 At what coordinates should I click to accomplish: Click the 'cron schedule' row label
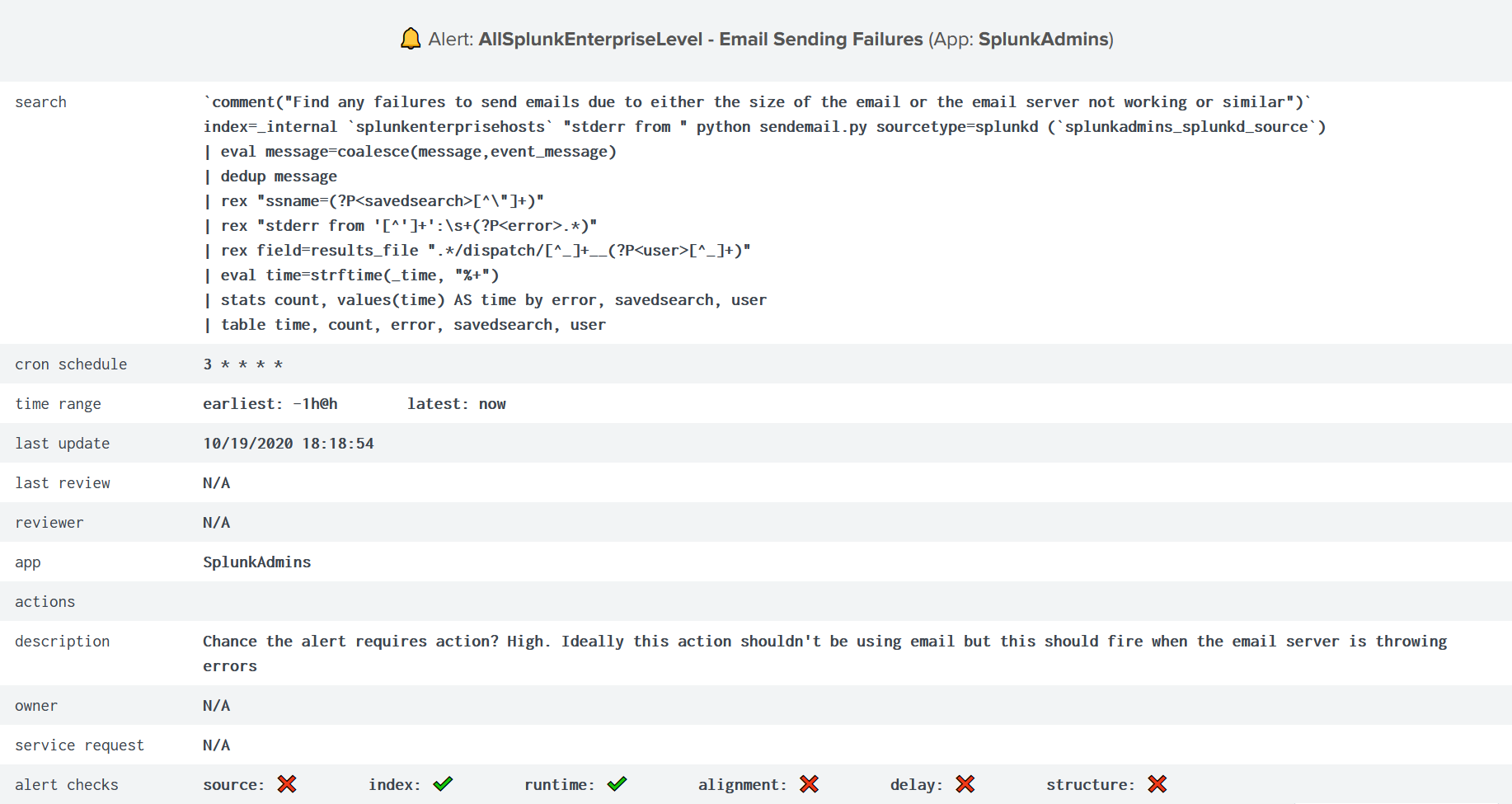click(71, 364)
